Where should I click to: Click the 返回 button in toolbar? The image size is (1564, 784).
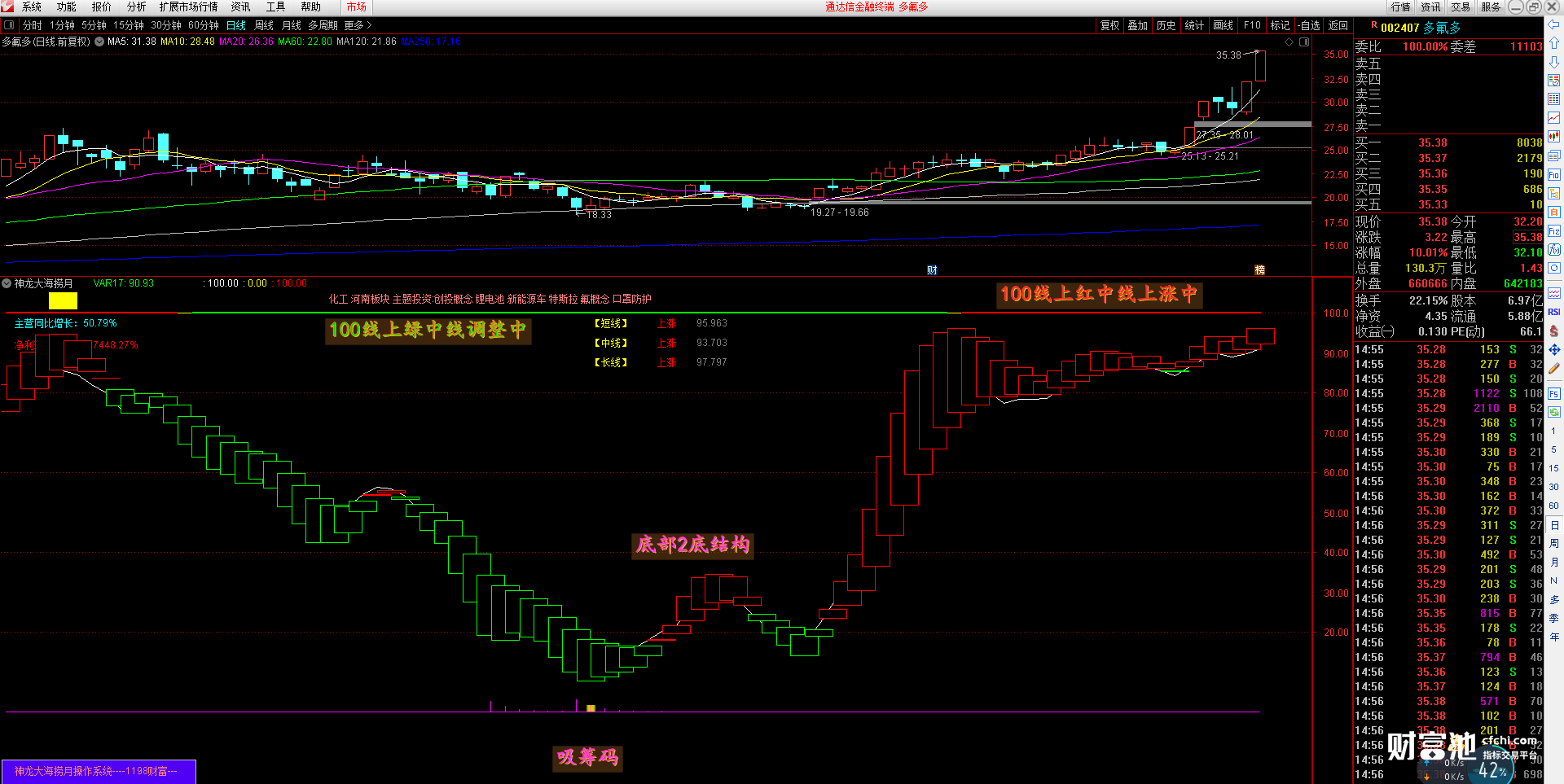1338,25
